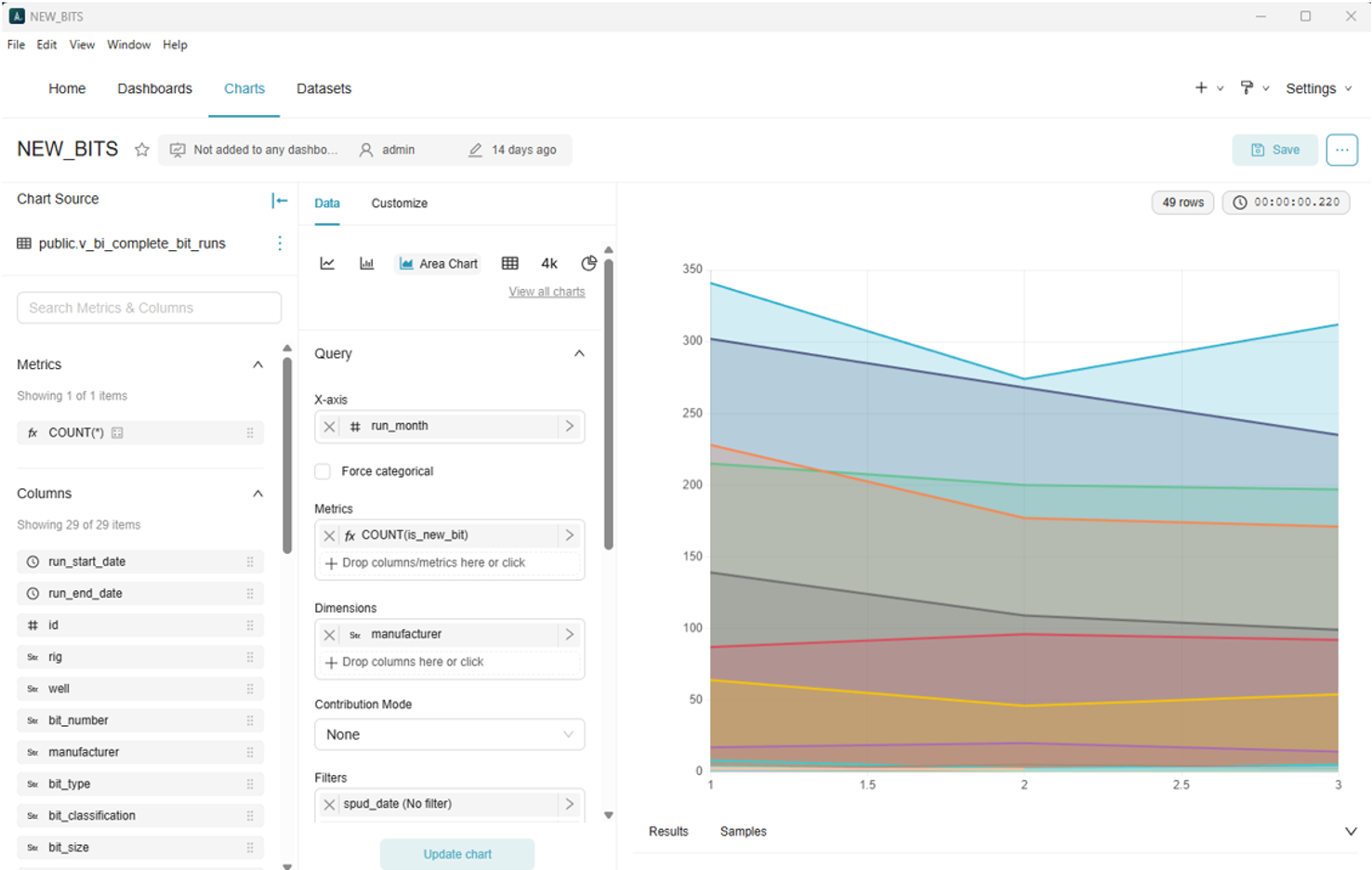Collapse the Metrics section
This screenshot has height=870, width=1372.
click(x=257, y=365)
